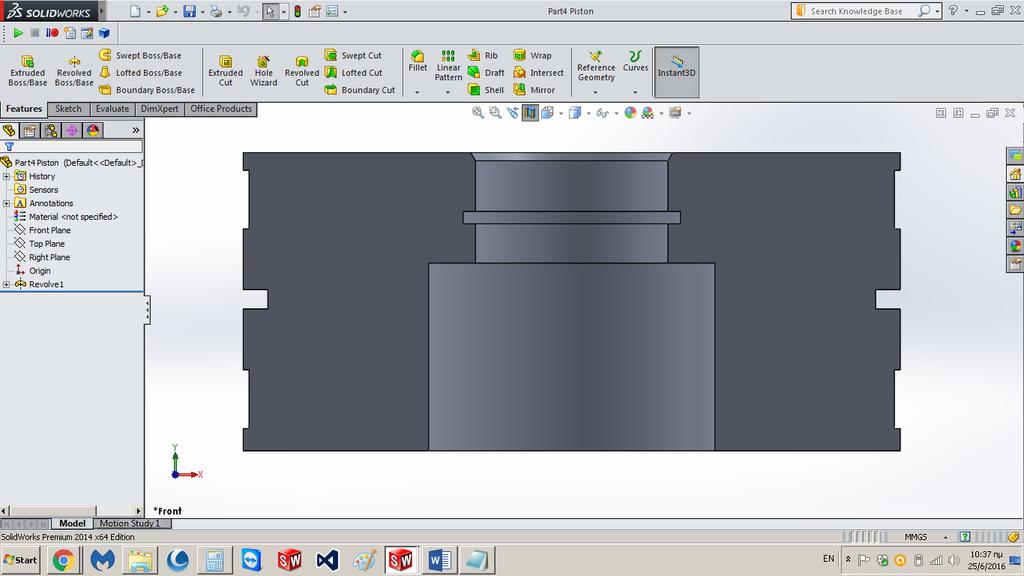Add a Rib feature
The image size is (1024, 576).
pos(483,56)
